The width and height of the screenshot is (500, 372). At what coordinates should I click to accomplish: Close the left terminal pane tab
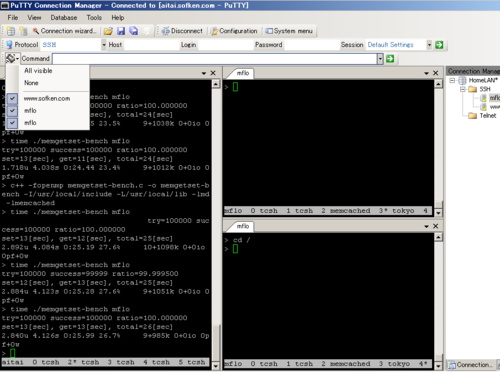click(213, 73)
